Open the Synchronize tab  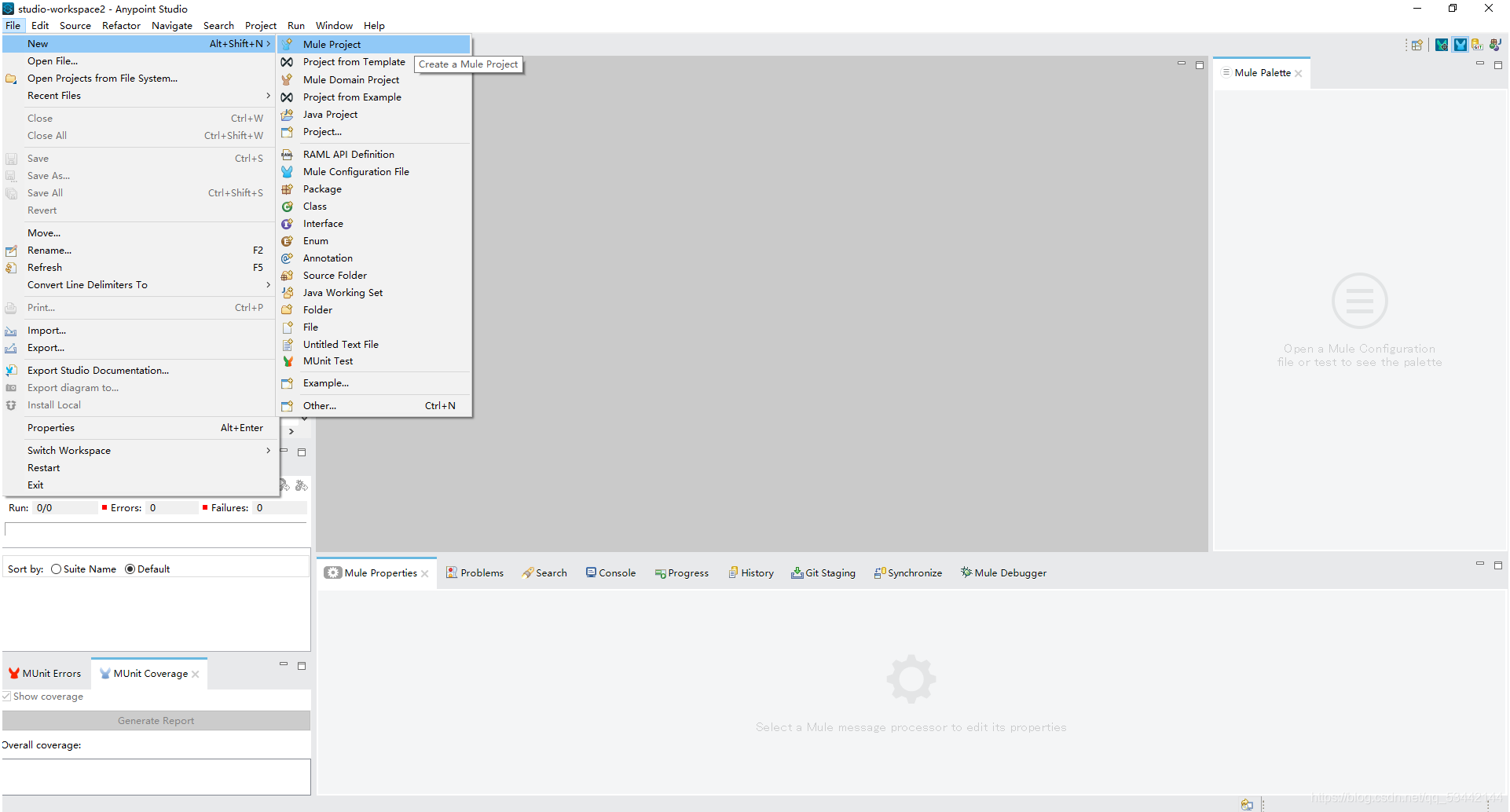coord(908,573)
